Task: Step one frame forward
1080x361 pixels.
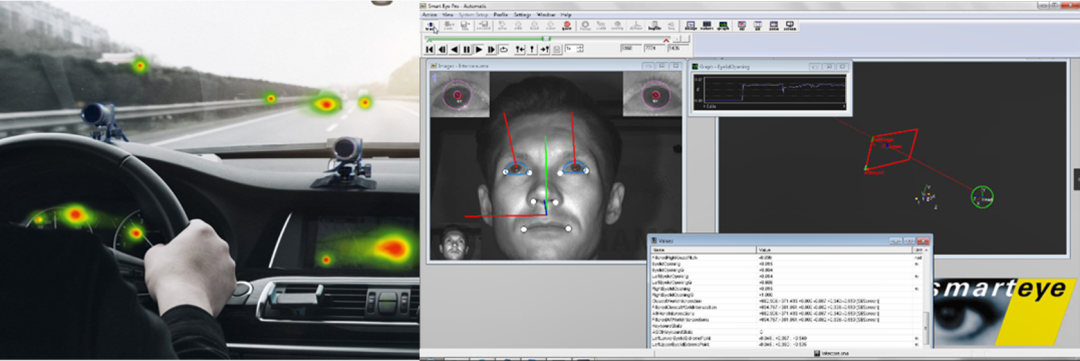Action: (491, 50)
